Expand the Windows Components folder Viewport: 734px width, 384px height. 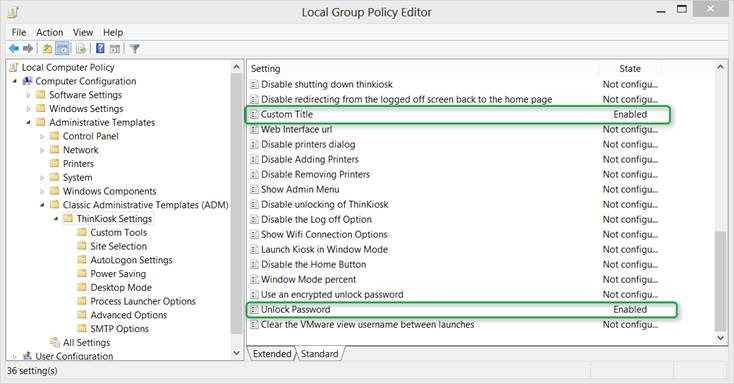[x=42, y=191]
